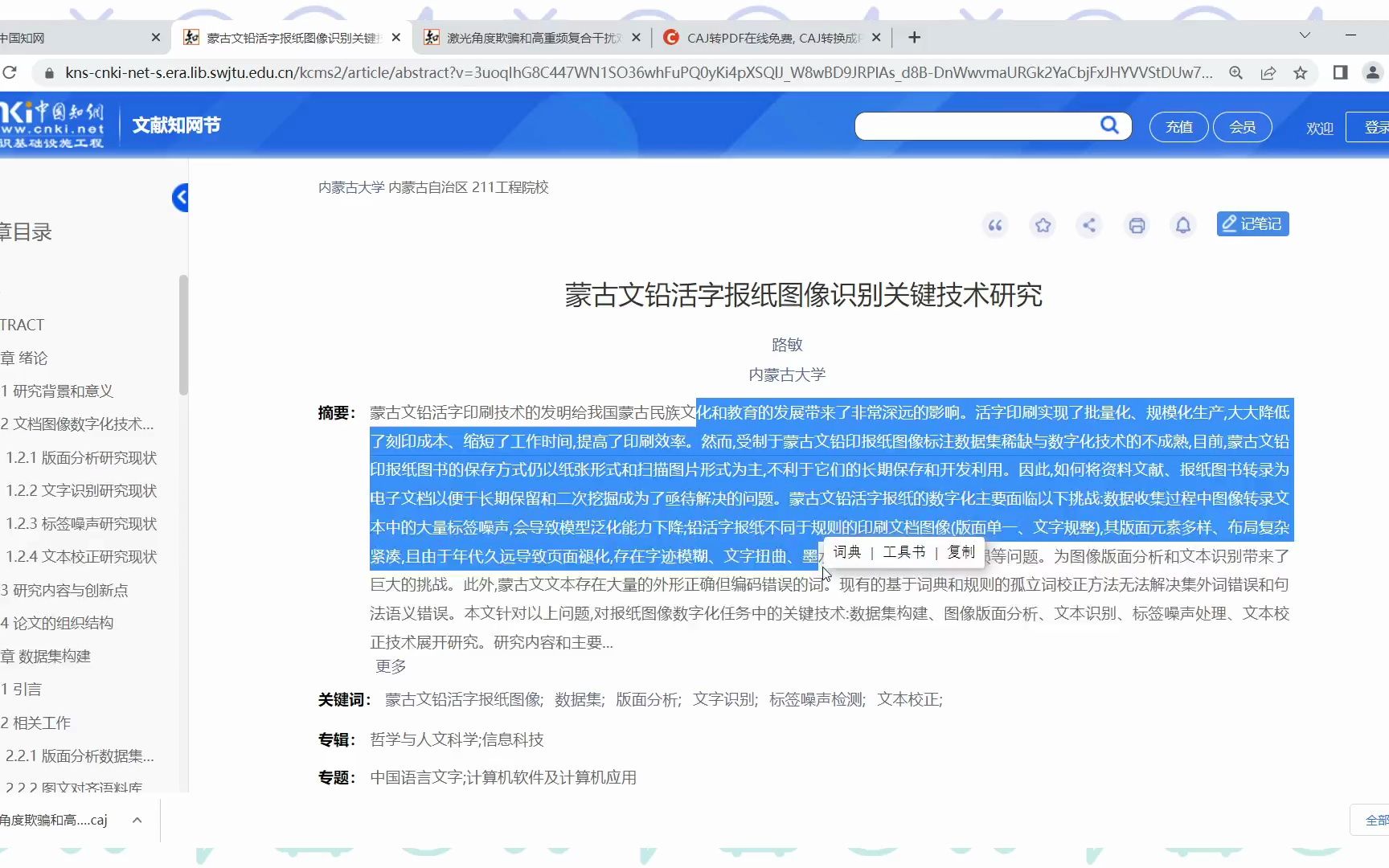This screenshot has width=1389, height=868.
Task: Click the share page icon in address bar
Action: point(1268,73)
